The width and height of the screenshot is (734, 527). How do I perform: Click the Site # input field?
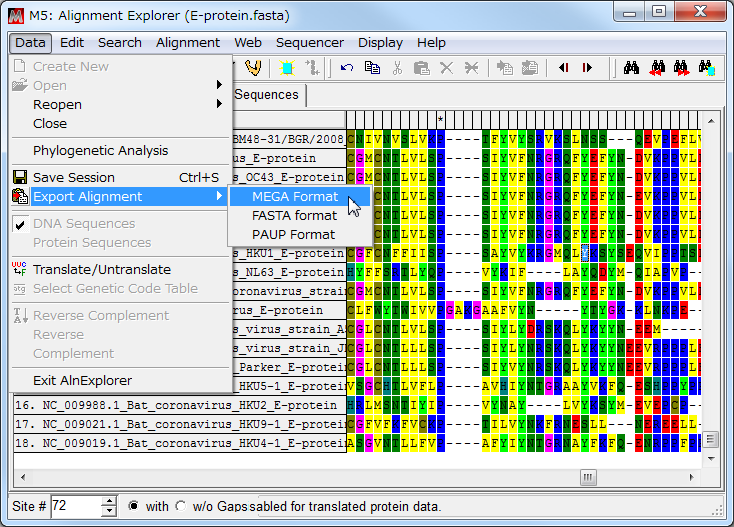click(75, 506)
